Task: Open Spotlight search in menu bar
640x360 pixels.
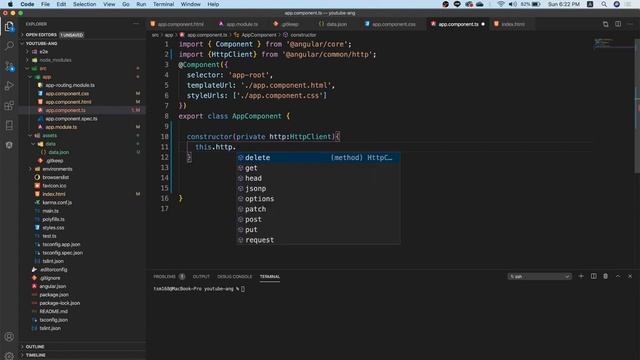Action: point(604,4)
